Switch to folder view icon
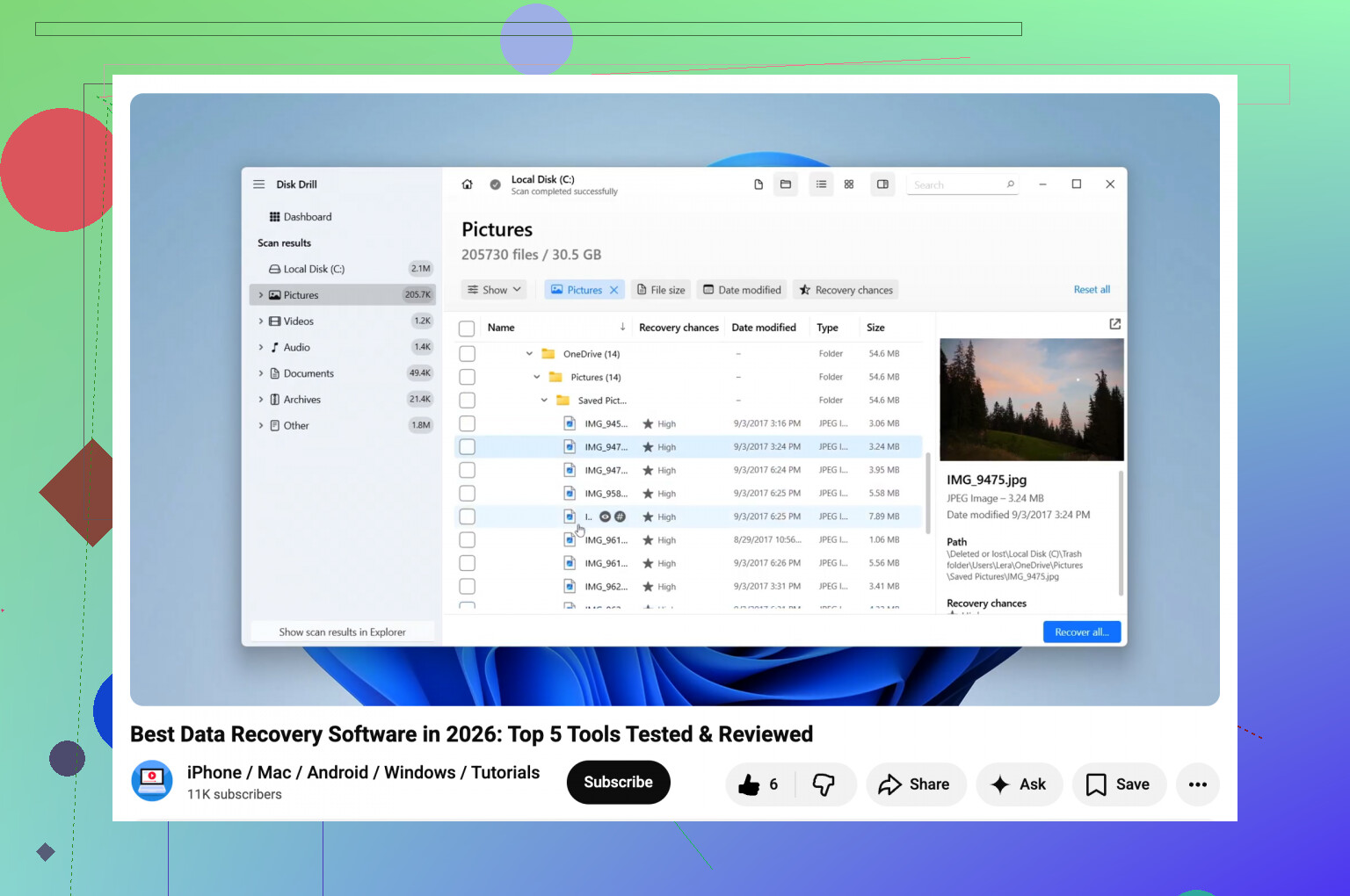1350x896 pixels. pos(786,184)
